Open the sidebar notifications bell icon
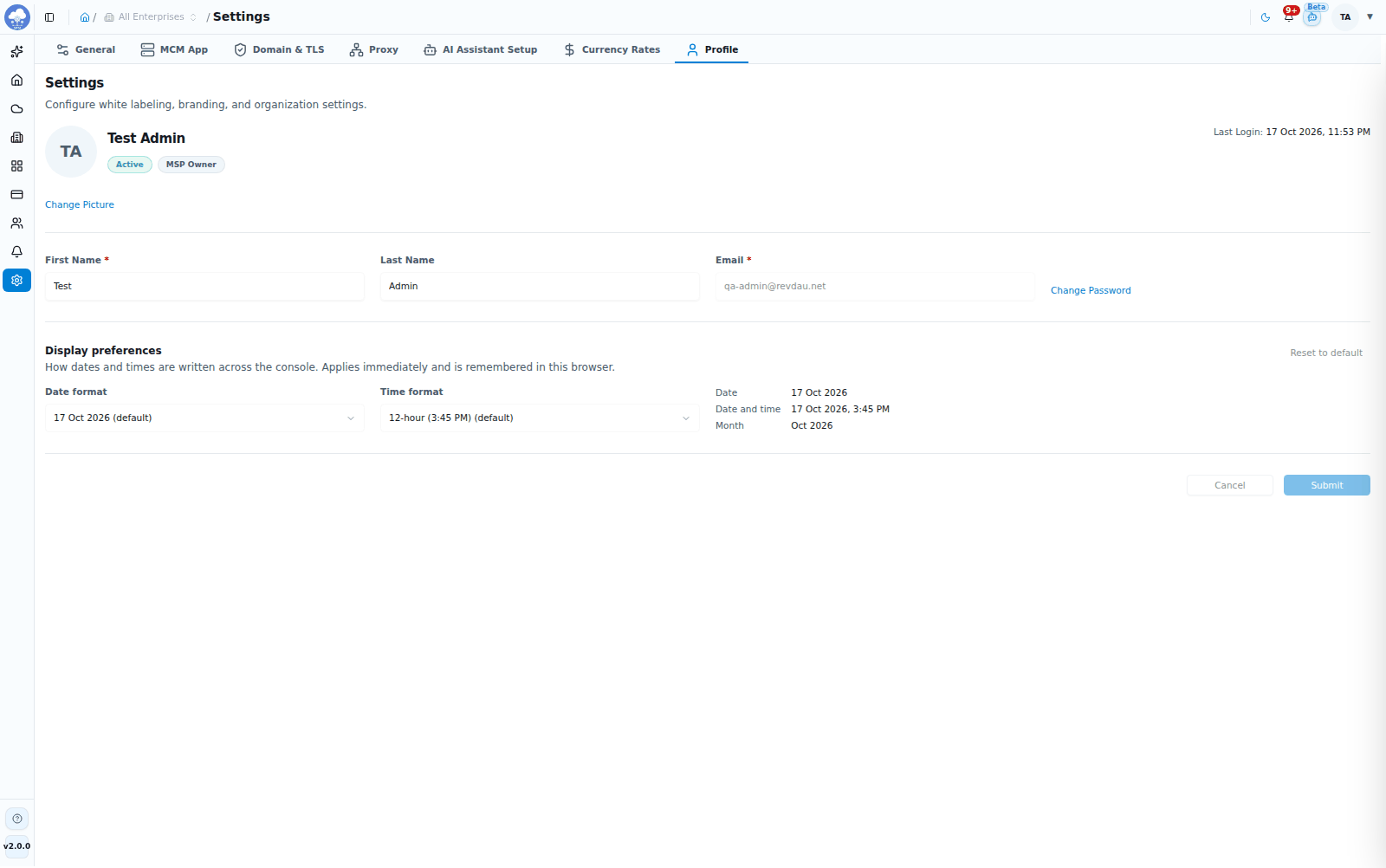Viewport: 1386px width, 868px height. click(16, 252)
